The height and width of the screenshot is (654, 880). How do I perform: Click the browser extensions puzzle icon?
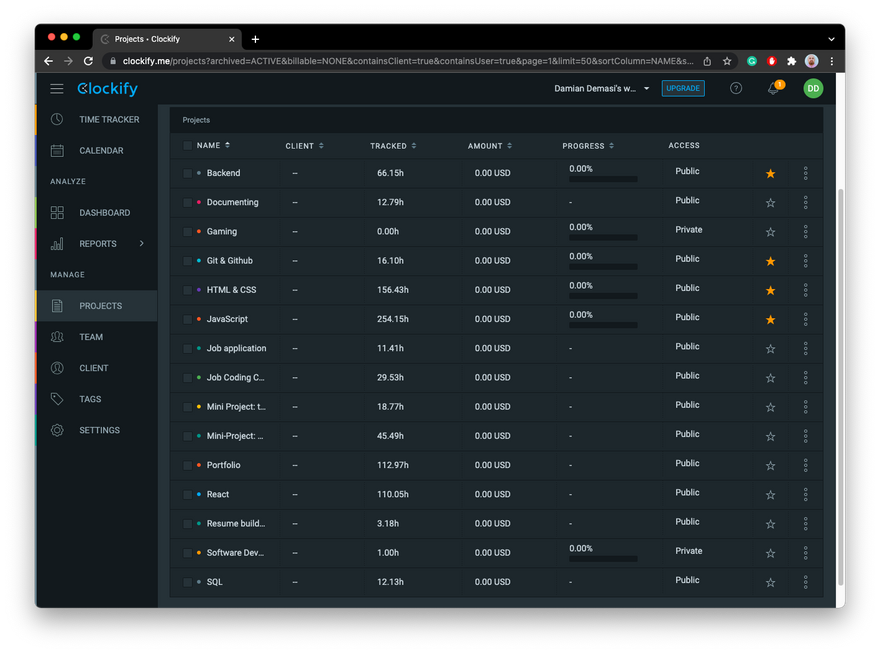pyautogui.click(x=792, y=61)
